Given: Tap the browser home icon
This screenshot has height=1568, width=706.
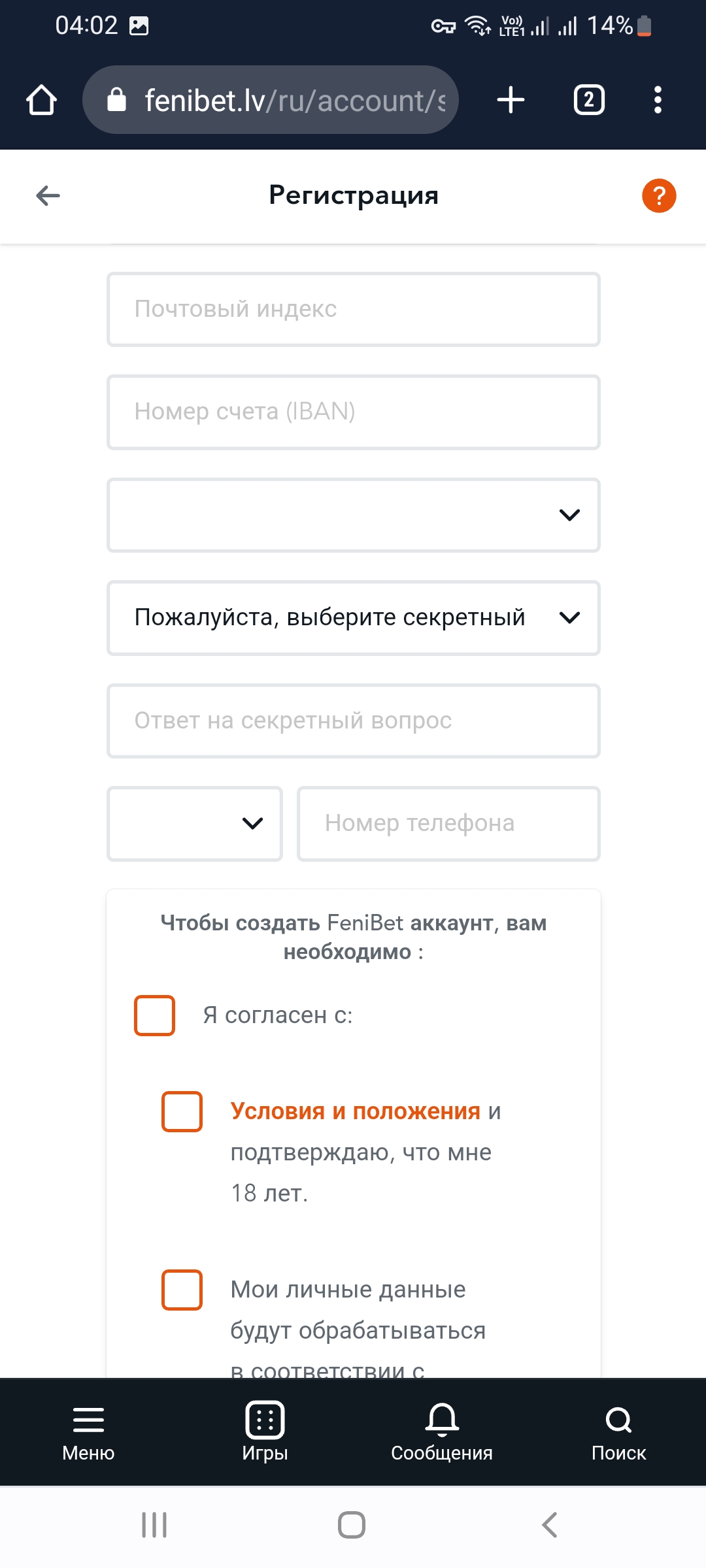Looking at the screenshot, I should pos(41,101).
